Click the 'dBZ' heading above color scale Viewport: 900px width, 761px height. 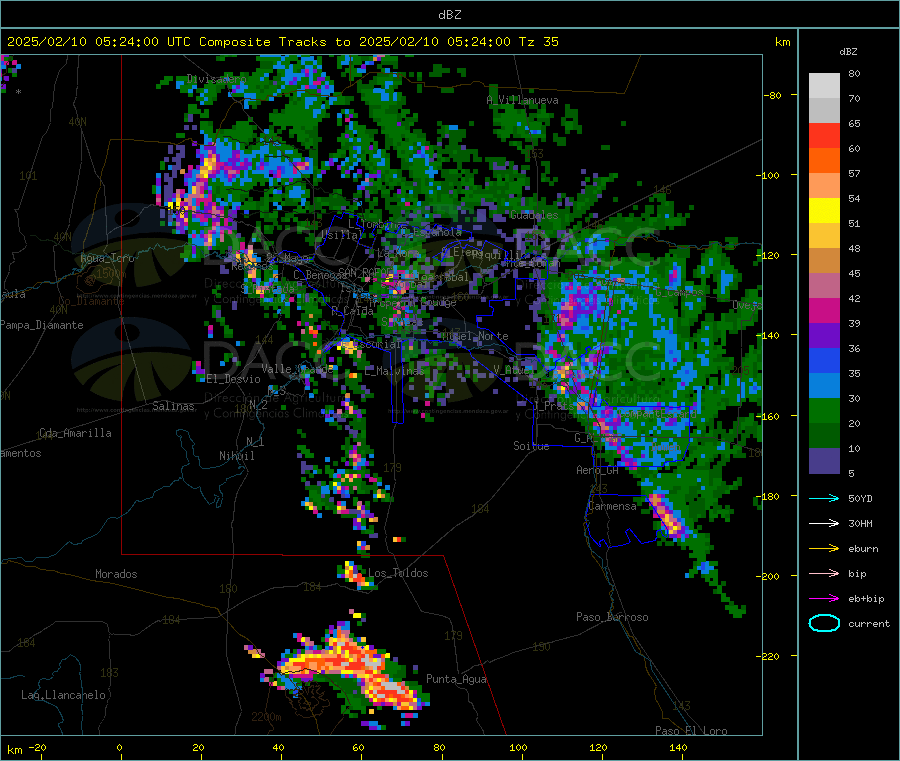click(x=848, y=52)
